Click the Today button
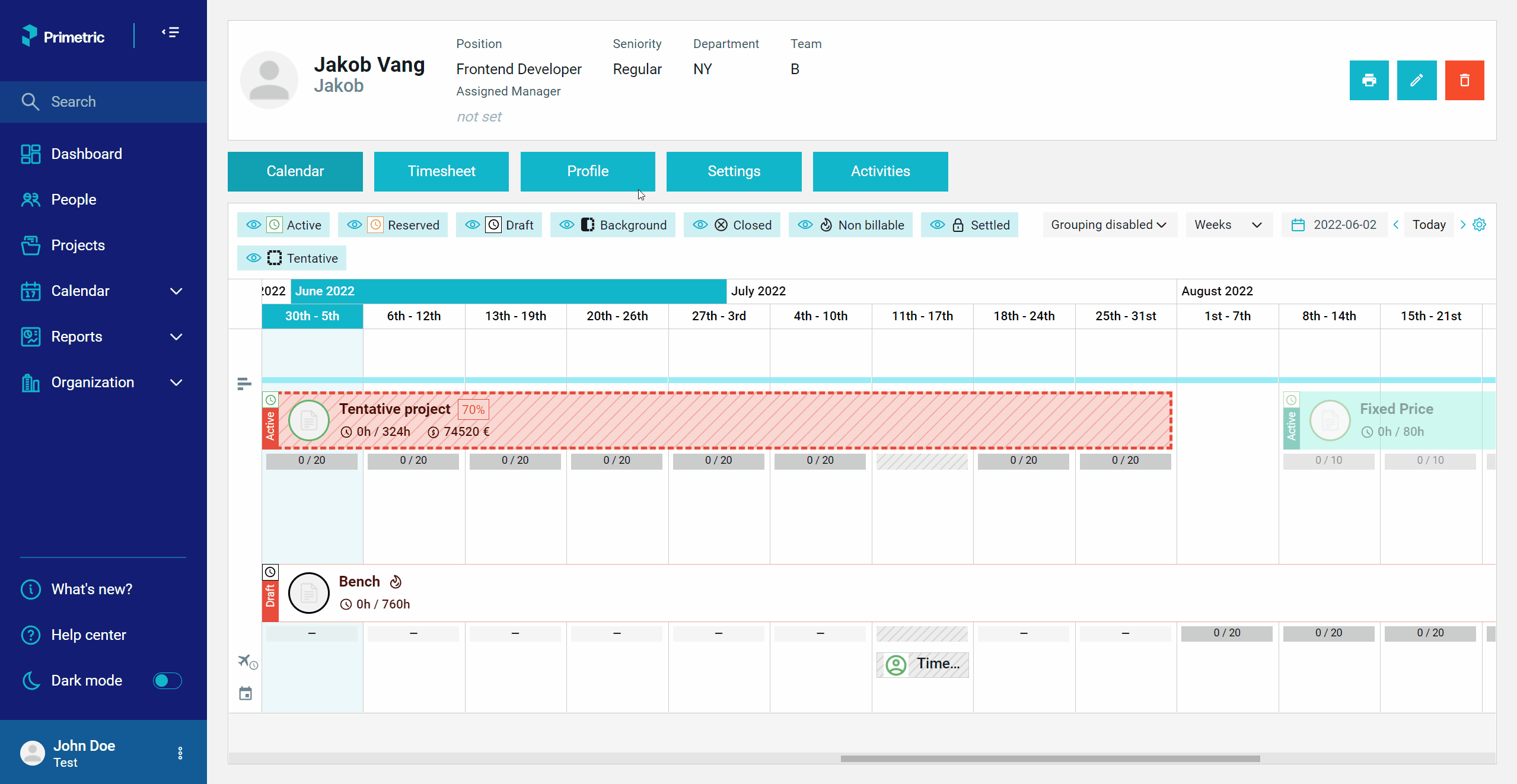The height and width of the screenshot is (784, 1517). click(1429, 225)
